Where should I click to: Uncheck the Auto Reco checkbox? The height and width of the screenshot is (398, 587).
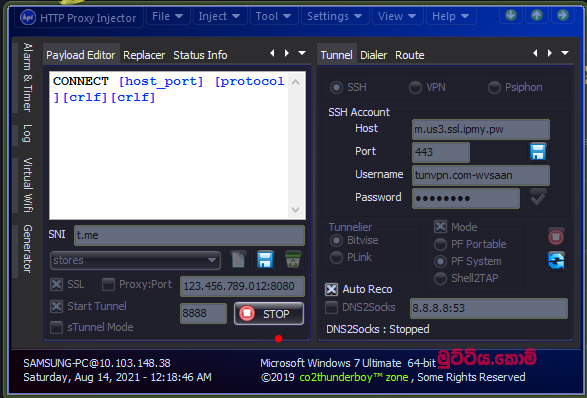(x=331, y=289)
